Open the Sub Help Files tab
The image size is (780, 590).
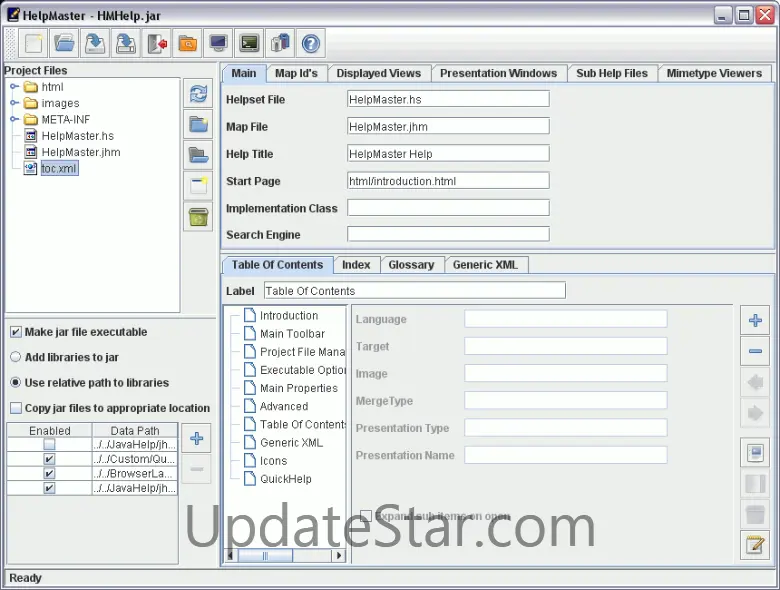[612, 74]
